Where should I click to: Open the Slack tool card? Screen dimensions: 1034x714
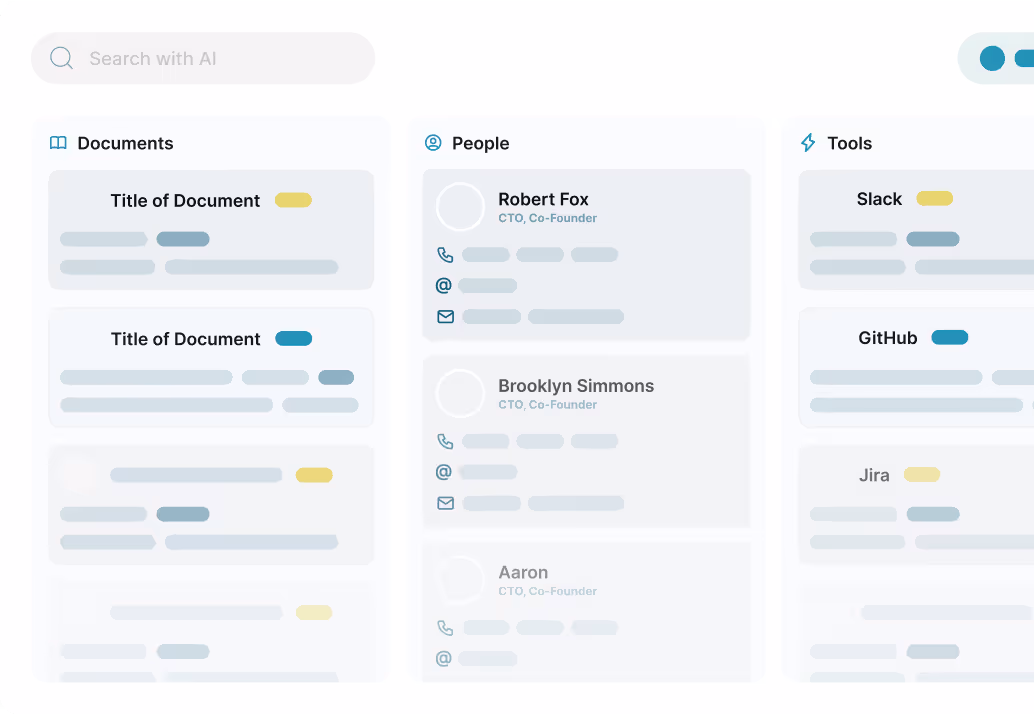[916, 229]
